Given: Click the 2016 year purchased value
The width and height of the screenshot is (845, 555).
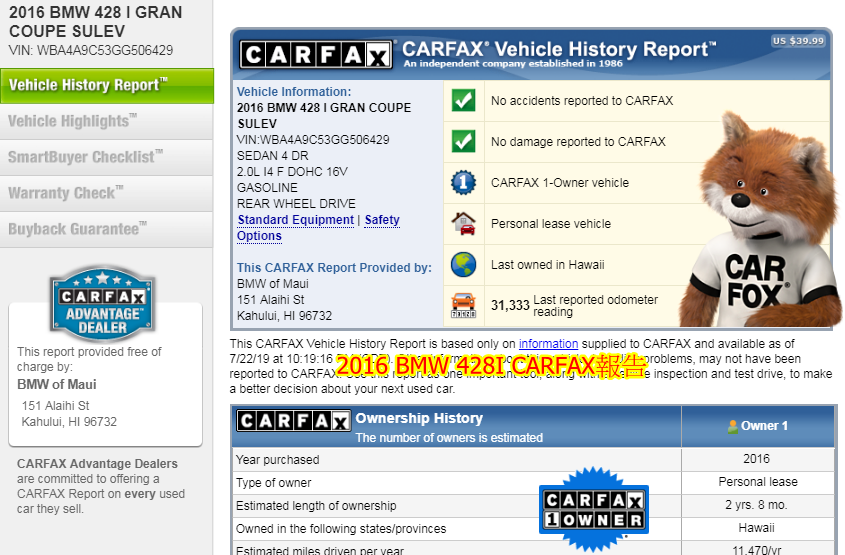Looking at the screenshot, I should [757, 459].
